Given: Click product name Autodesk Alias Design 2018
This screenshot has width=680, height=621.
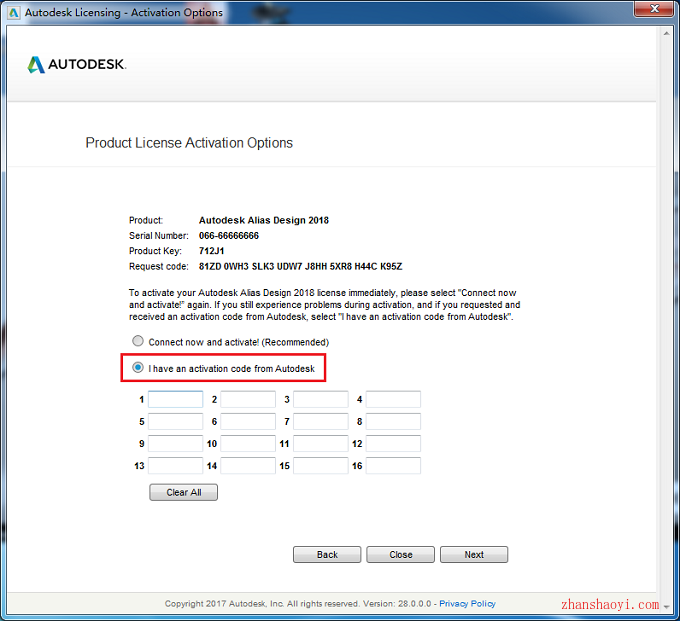Looking at the screenshot, I should tap(264, 220).
